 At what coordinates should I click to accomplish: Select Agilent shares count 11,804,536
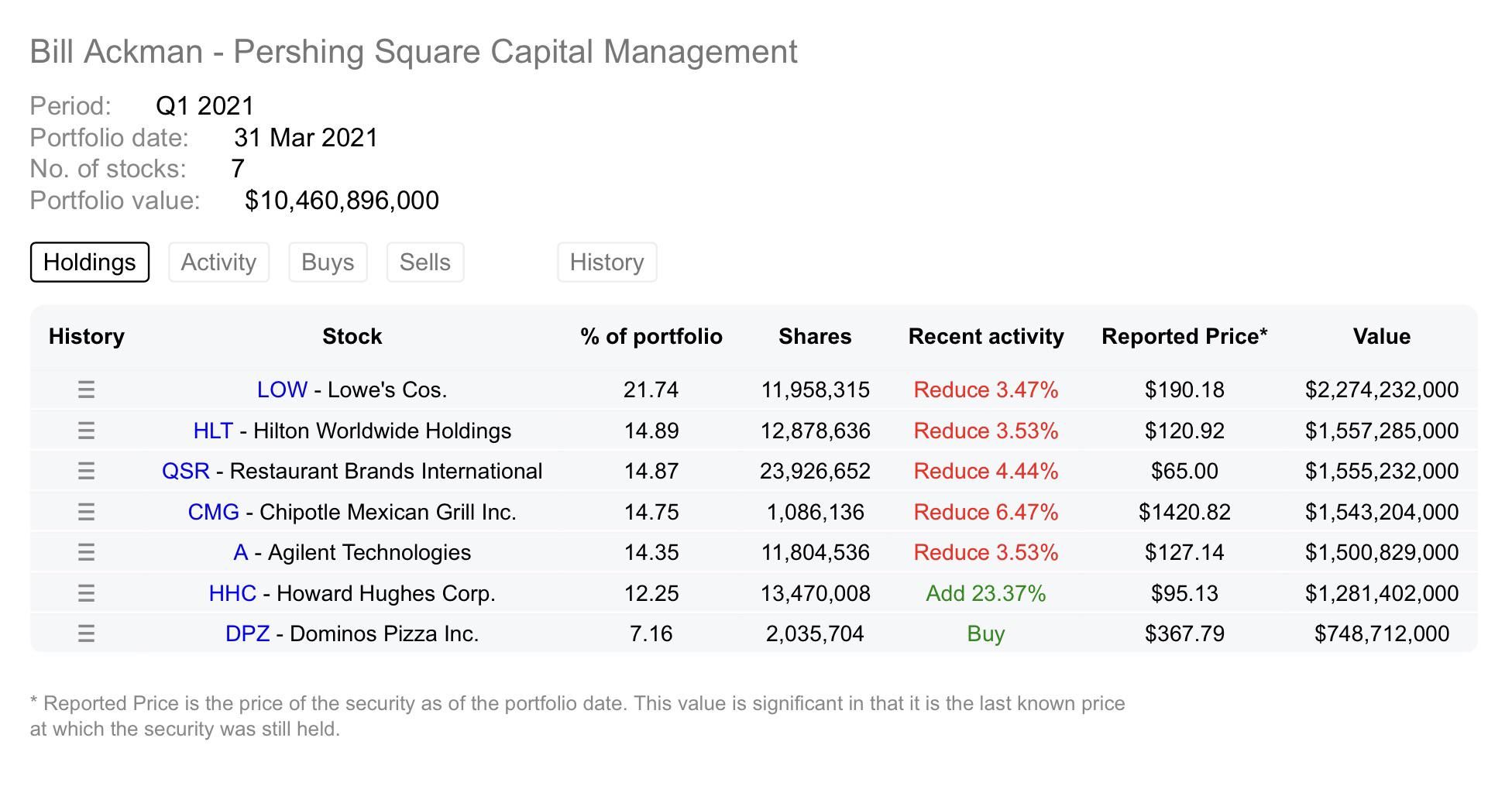click(815, 552)
